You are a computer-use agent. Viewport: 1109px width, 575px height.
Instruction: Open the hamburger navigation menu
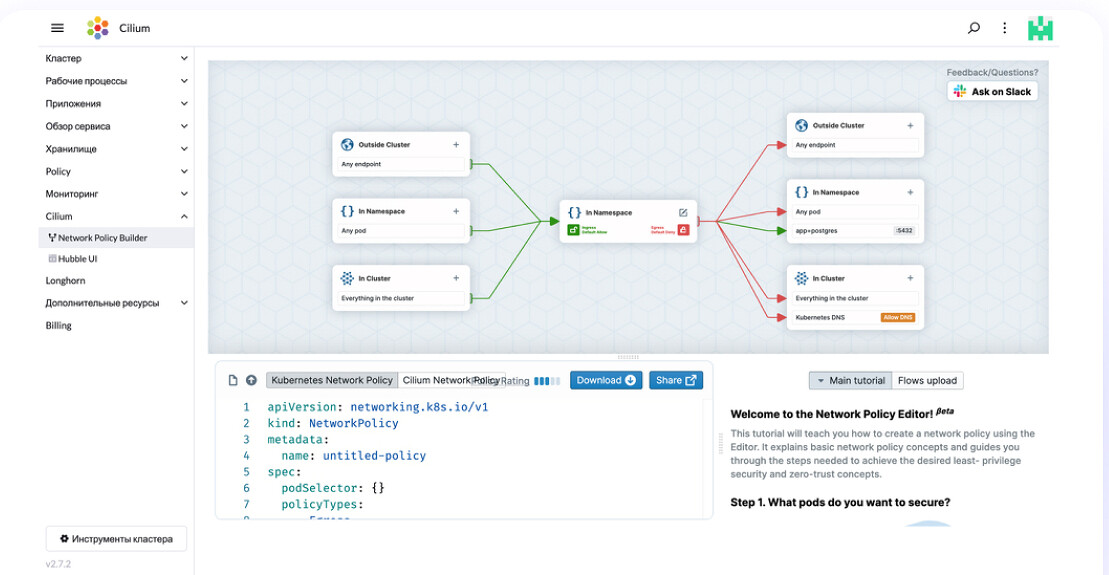[x=57, y=28]
